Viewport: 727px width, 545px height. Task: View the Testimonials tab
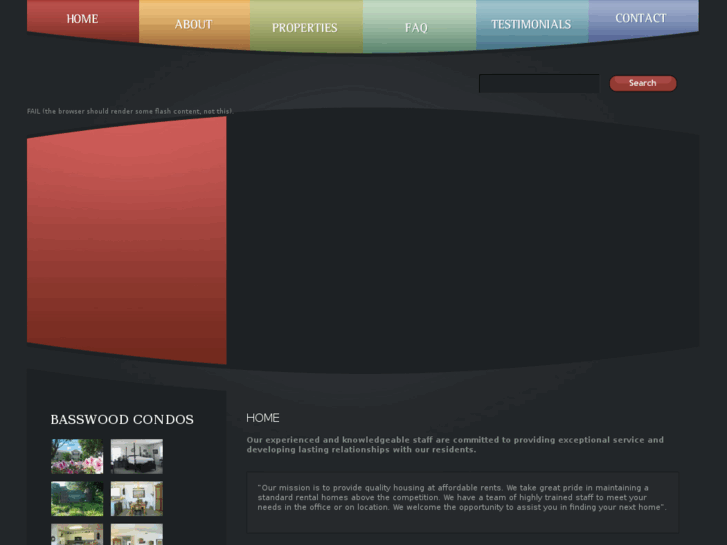click(531, 24)
